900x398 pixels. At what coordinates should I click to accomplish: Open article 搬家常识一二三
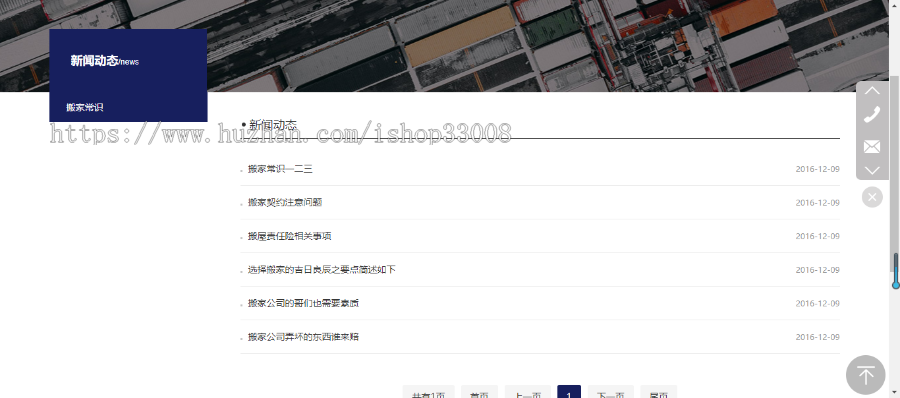tap(280, 169)
